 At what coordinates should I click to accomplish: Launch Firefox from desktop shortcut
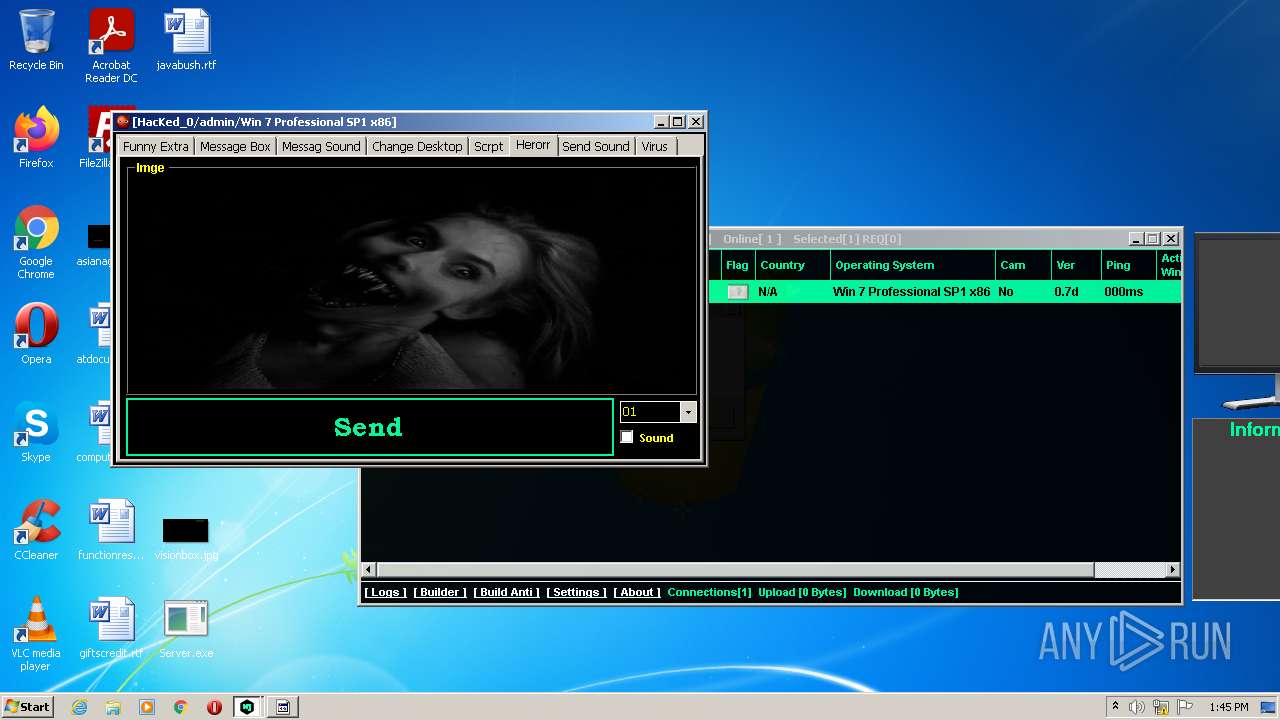pos(36,138)
